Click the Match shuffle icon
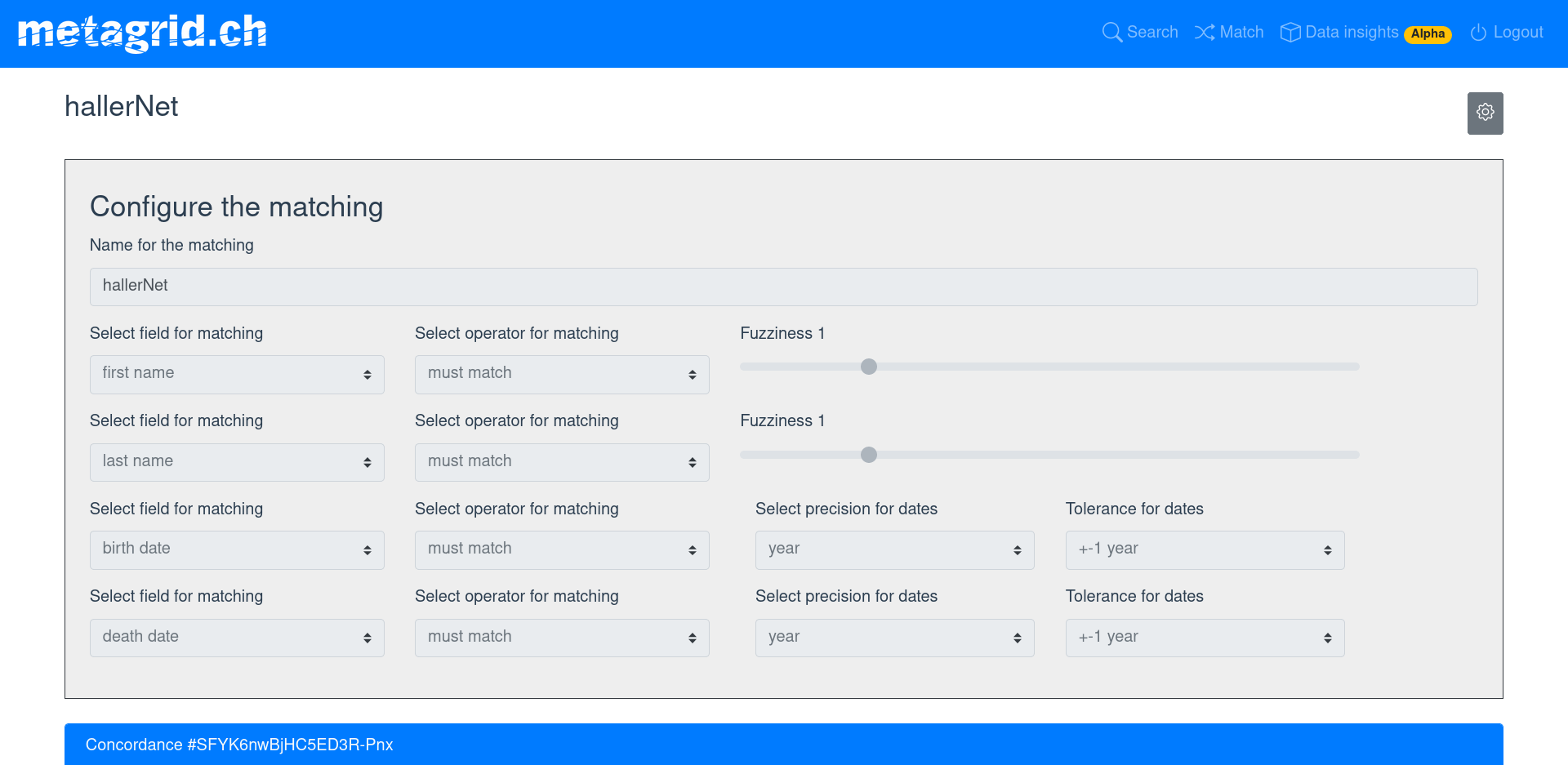Screen dimensions: 1568x765 [1204, 33]
